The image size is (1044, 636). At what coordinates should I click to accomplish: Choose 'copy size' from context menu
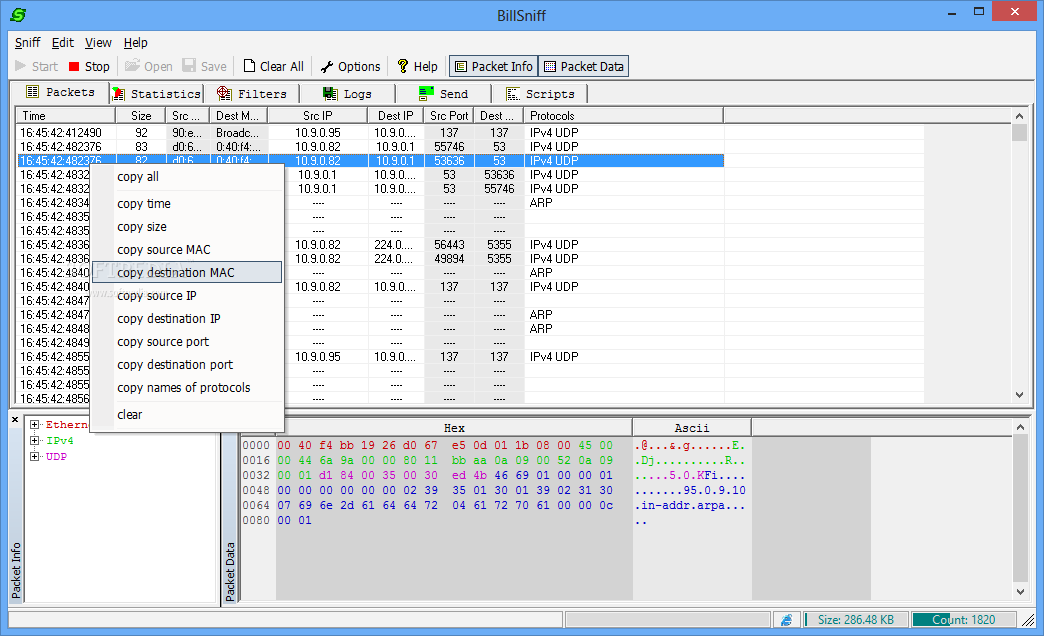[186, 226]
